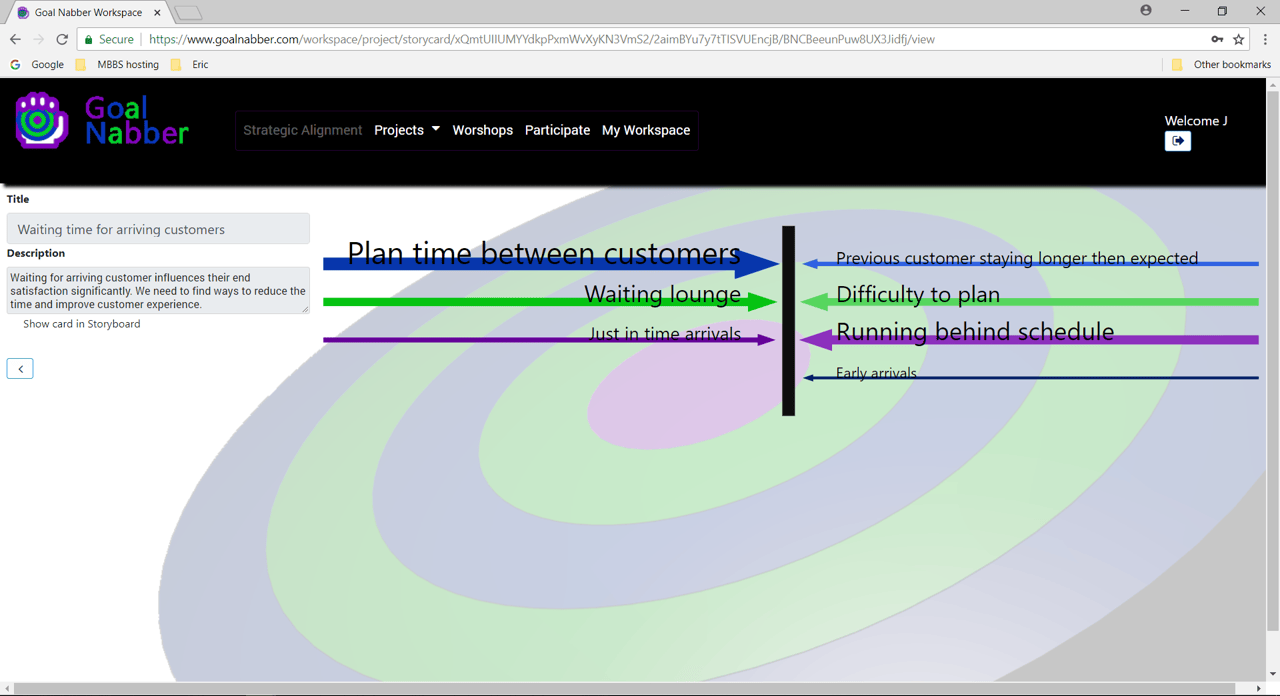Select the Early arrivals arrow
Image resolution: width=1280 pixels, height=696 pixels.
click(1030, 377)
